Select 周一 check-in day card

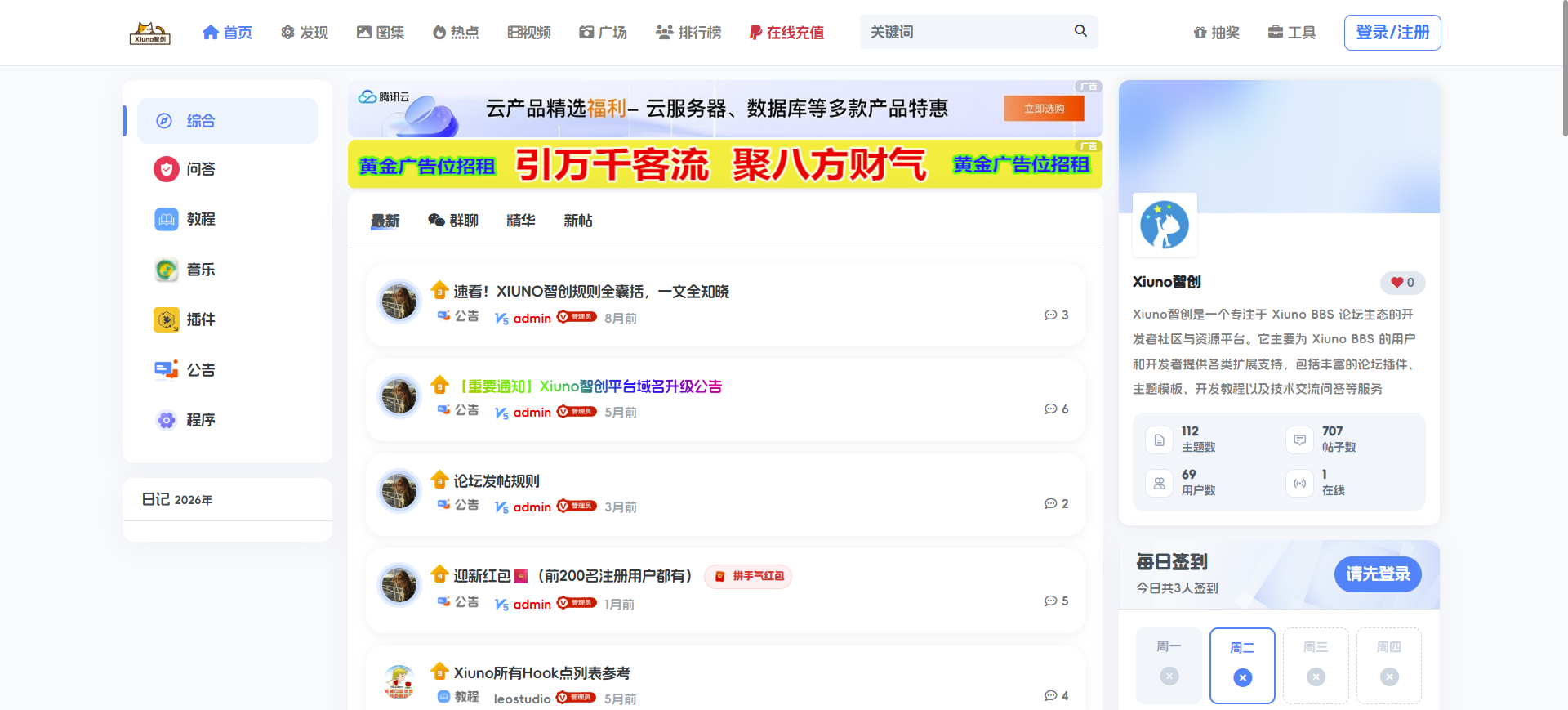click(1169, 665)
